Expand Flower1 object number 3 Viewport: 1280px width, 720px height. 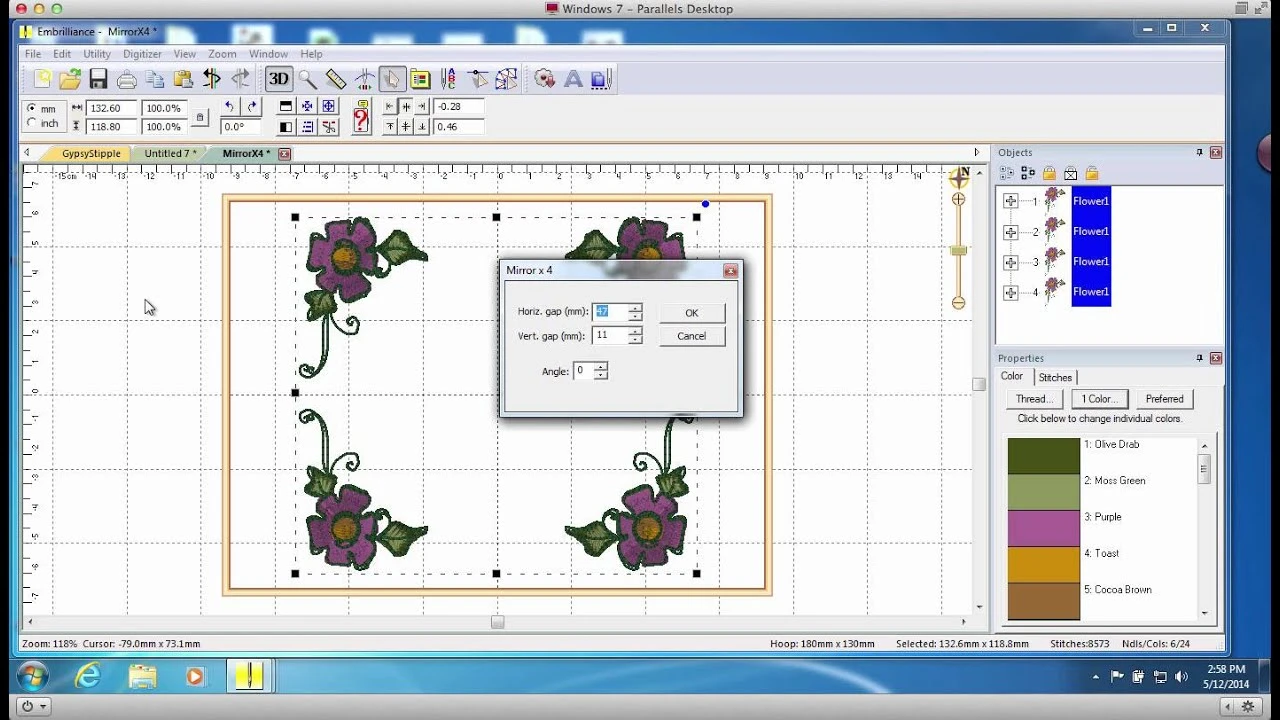pyautogui.click(x=1011, y=262)
